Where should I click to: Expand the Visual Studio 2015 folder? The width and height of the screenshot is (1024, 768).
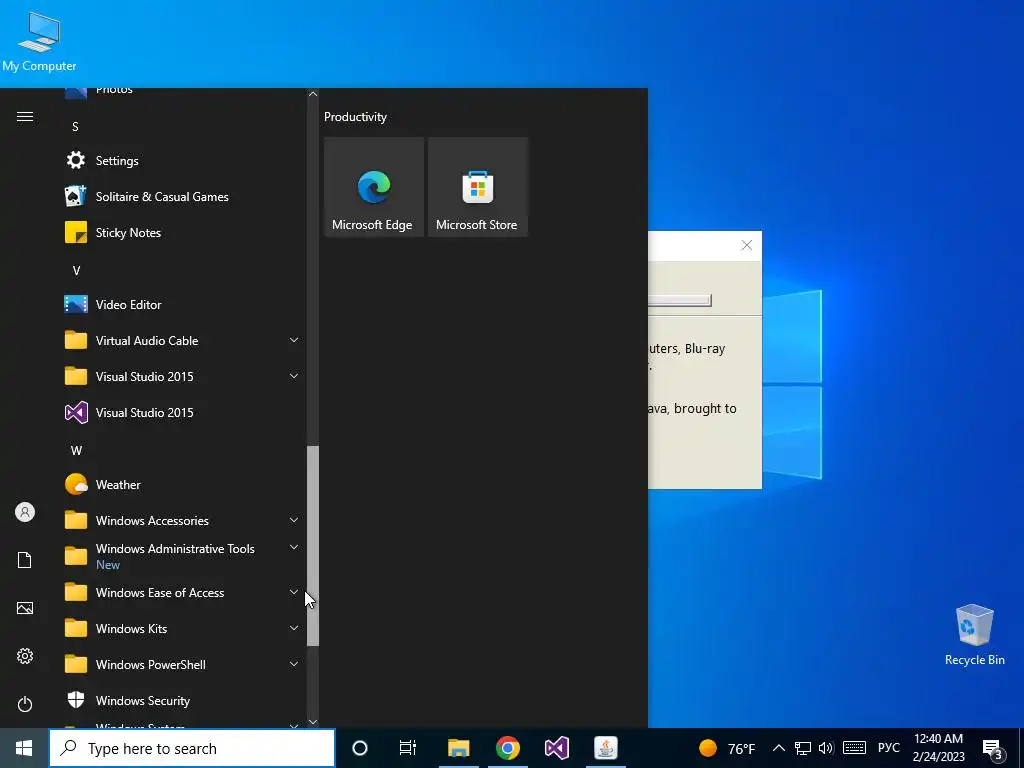[x=294, y=376]
